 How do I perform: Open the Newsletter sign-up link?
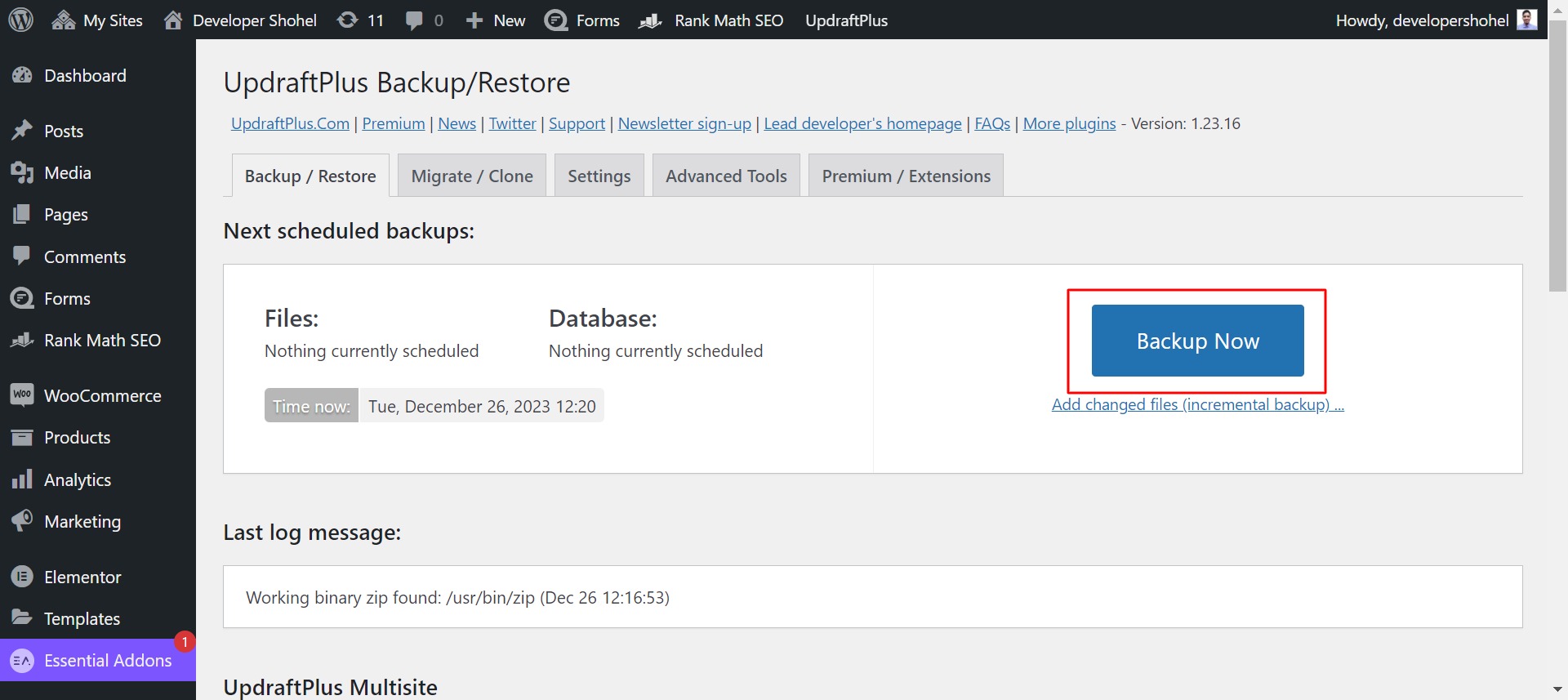[684, 123]
